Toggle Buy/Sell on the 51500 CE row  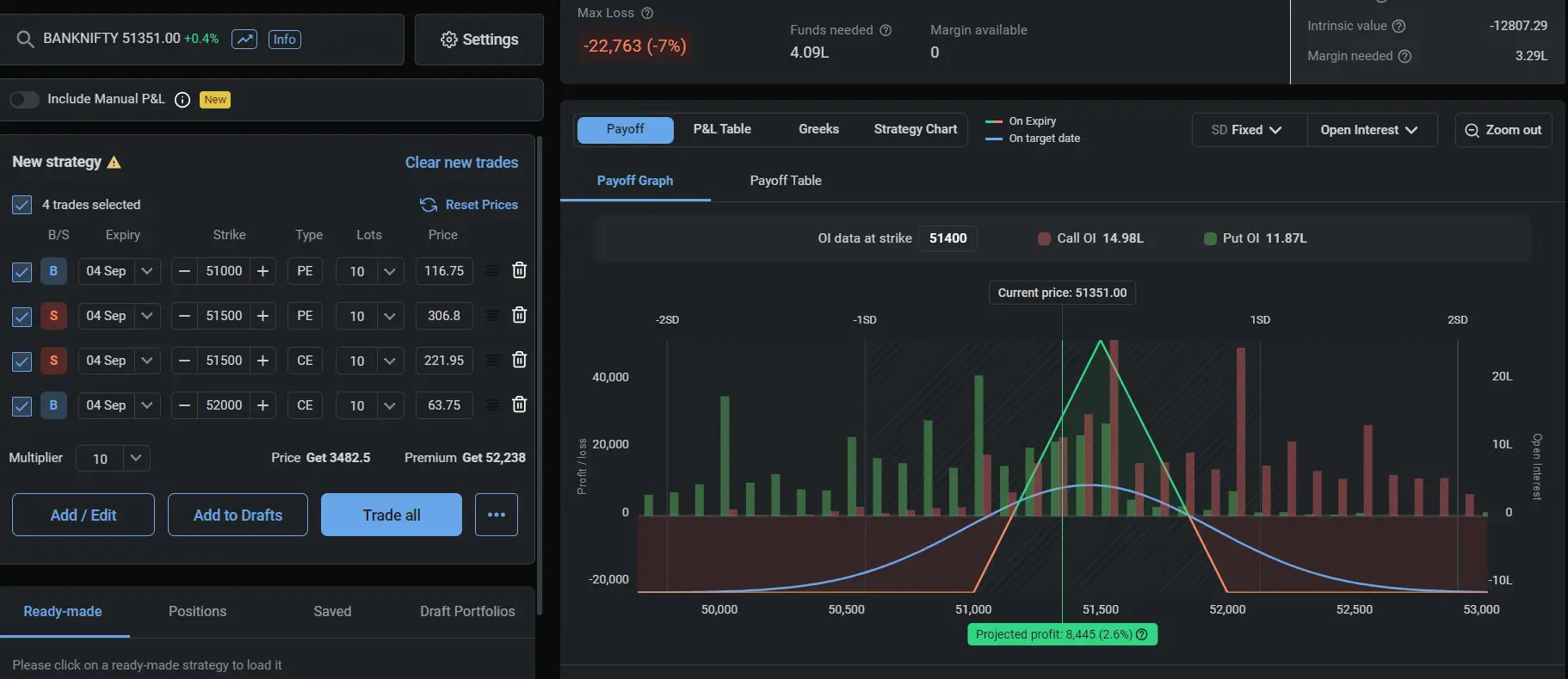[53, 361]
